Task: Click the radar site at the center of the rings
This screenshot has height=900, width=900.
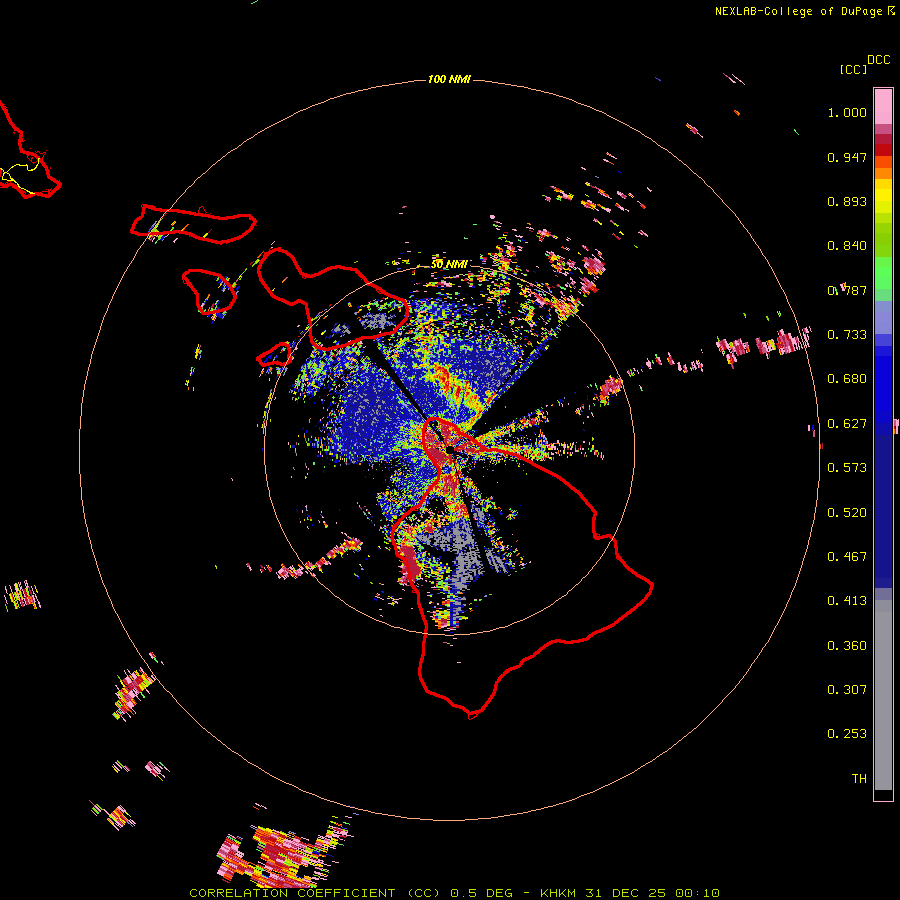Action: click(449, 450)
